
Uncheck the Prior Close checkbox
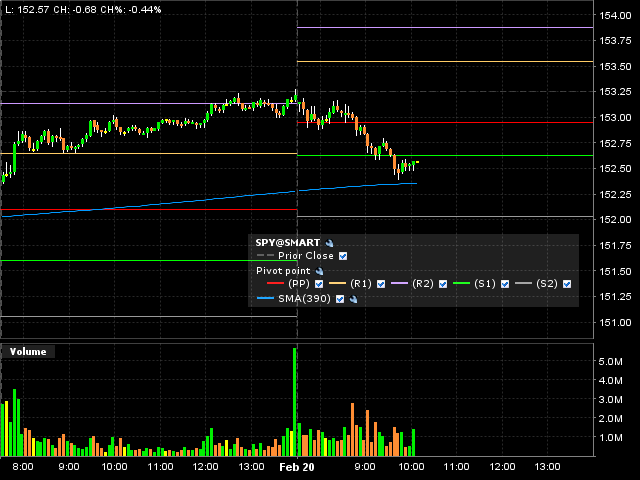343,256
